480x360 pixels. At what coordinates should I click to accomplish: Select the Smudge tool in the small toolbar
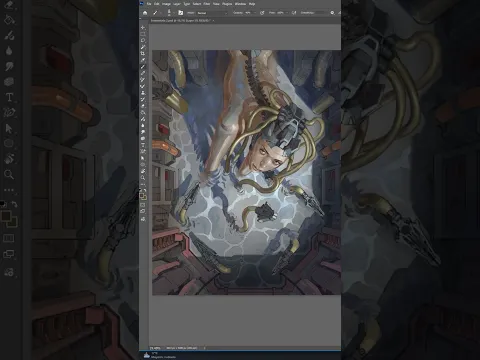click(x=143, y=132)
